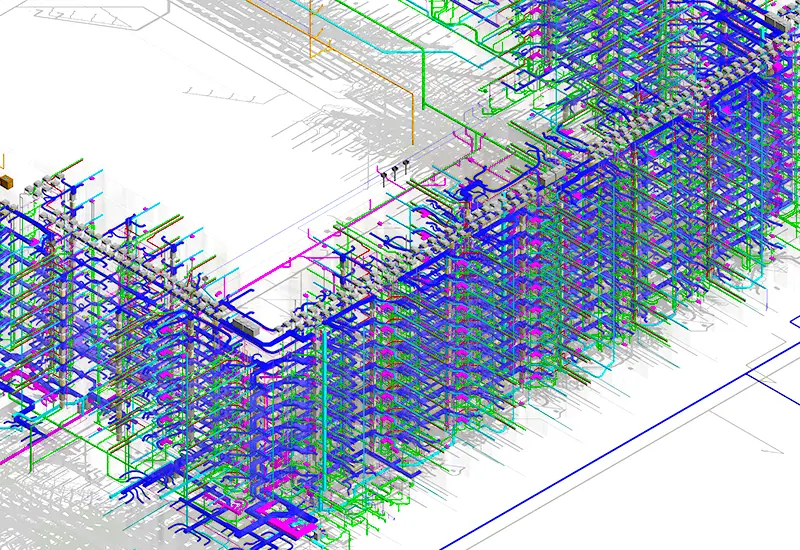Screen dimensions: 800x550
Task: Select the brown equipment box at left edge
Action: [6, 182]
